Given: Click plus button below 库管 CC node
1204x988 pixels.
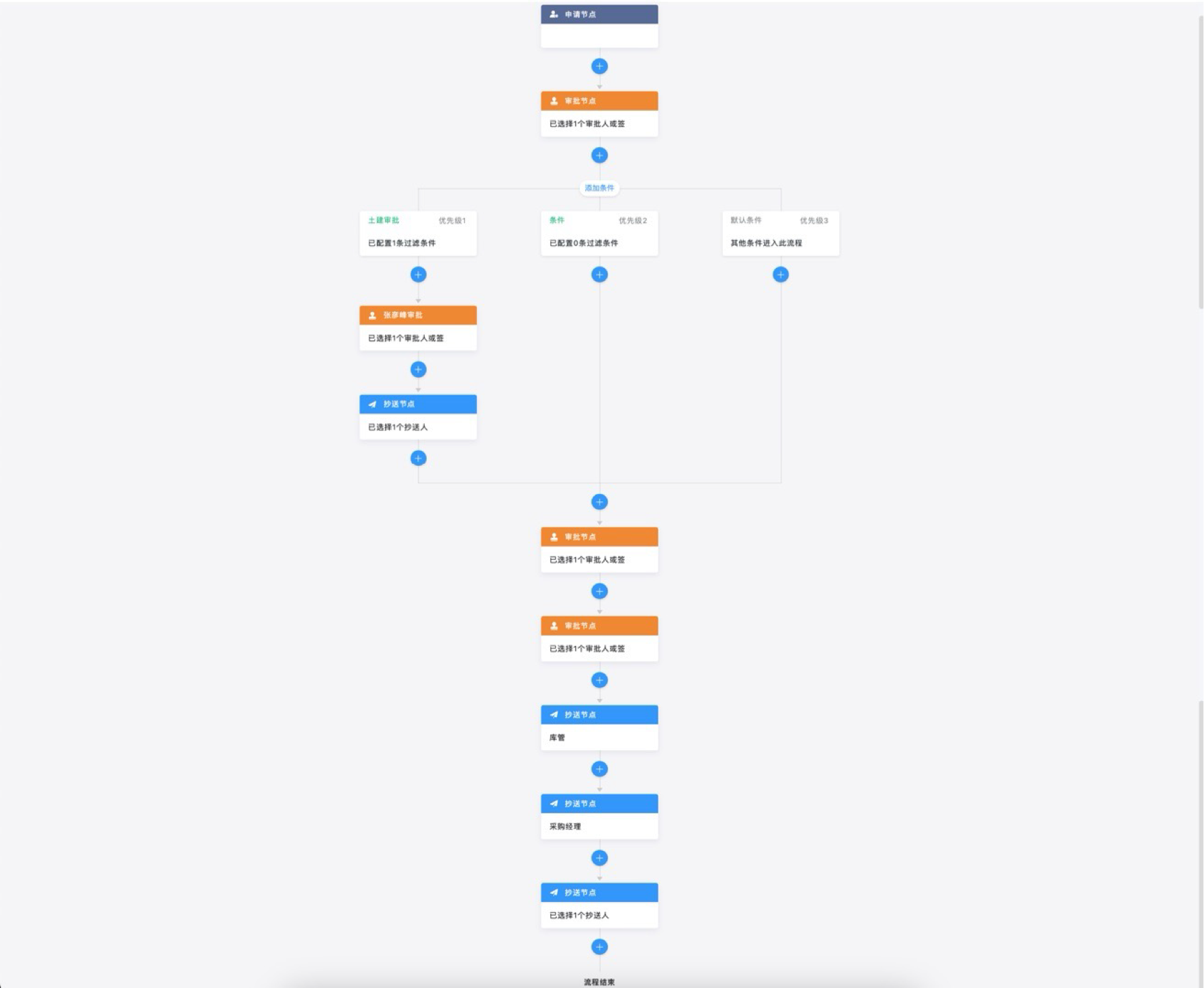Looking at the screenshot, I should click(599, 769).
